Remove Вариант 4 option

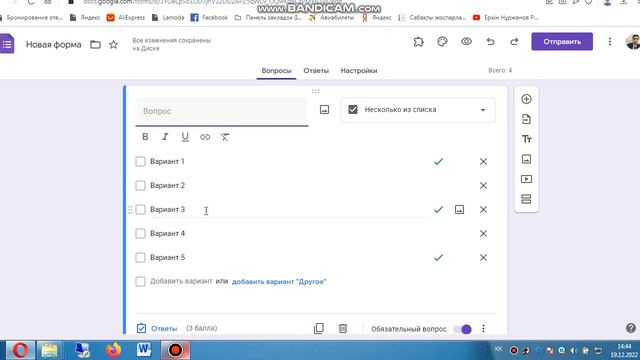coord(483,233)
